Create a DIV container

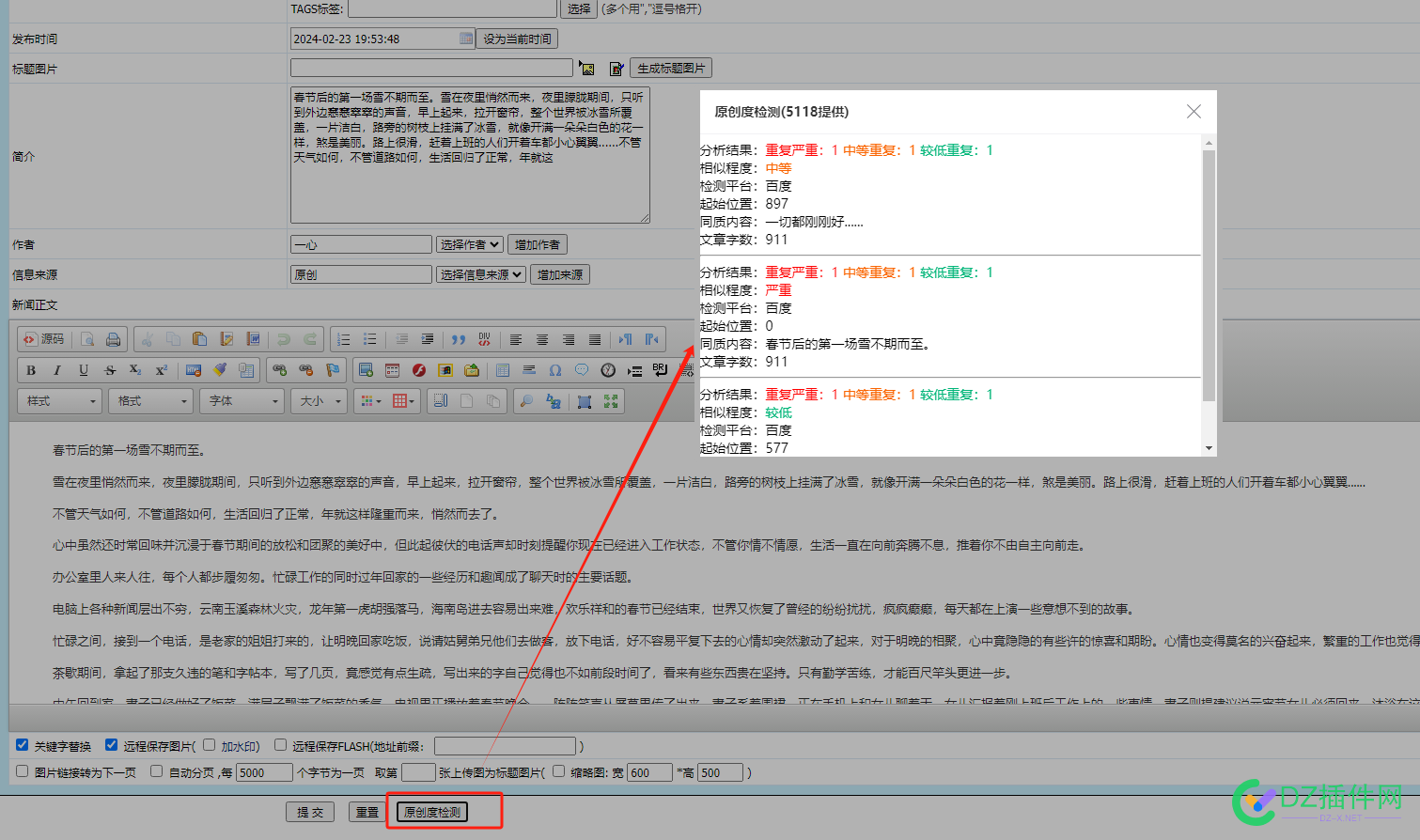pyautogui.click(x=485, y=339)
